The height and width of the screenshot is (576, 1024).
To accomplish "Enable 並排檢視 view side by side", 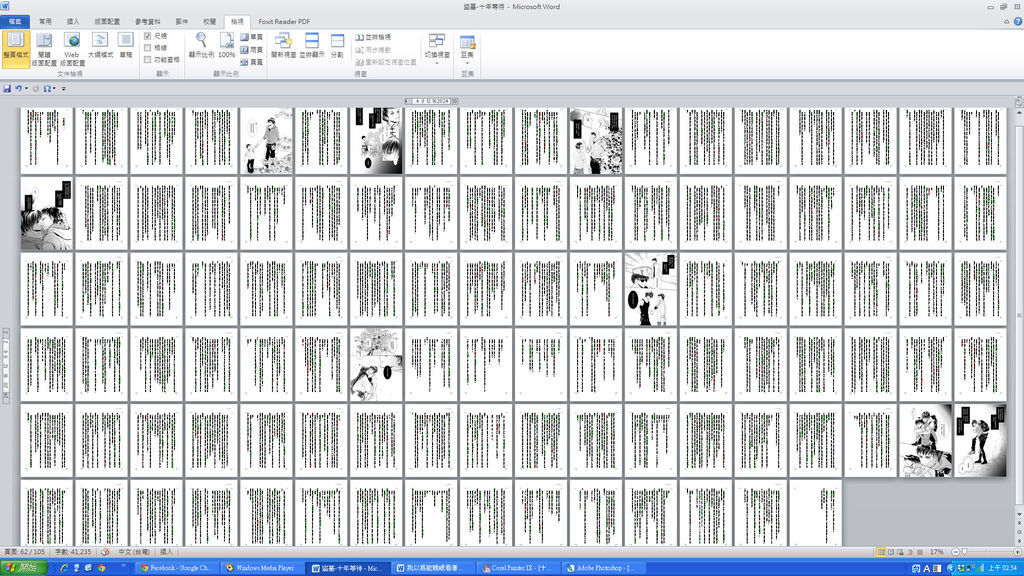I will 373,37.
